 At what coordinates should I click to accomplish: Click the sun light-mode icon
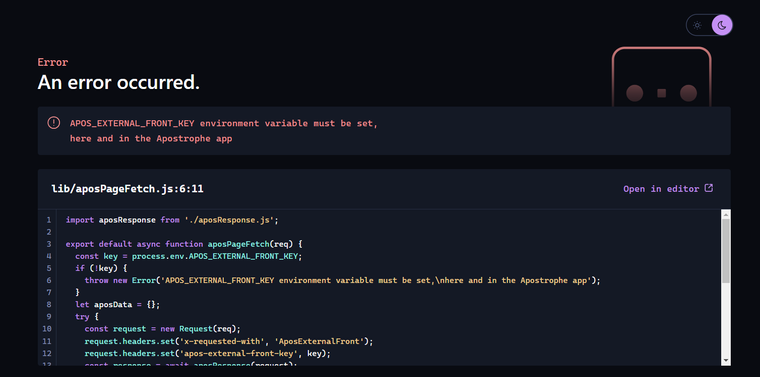[x=697, y=25]
